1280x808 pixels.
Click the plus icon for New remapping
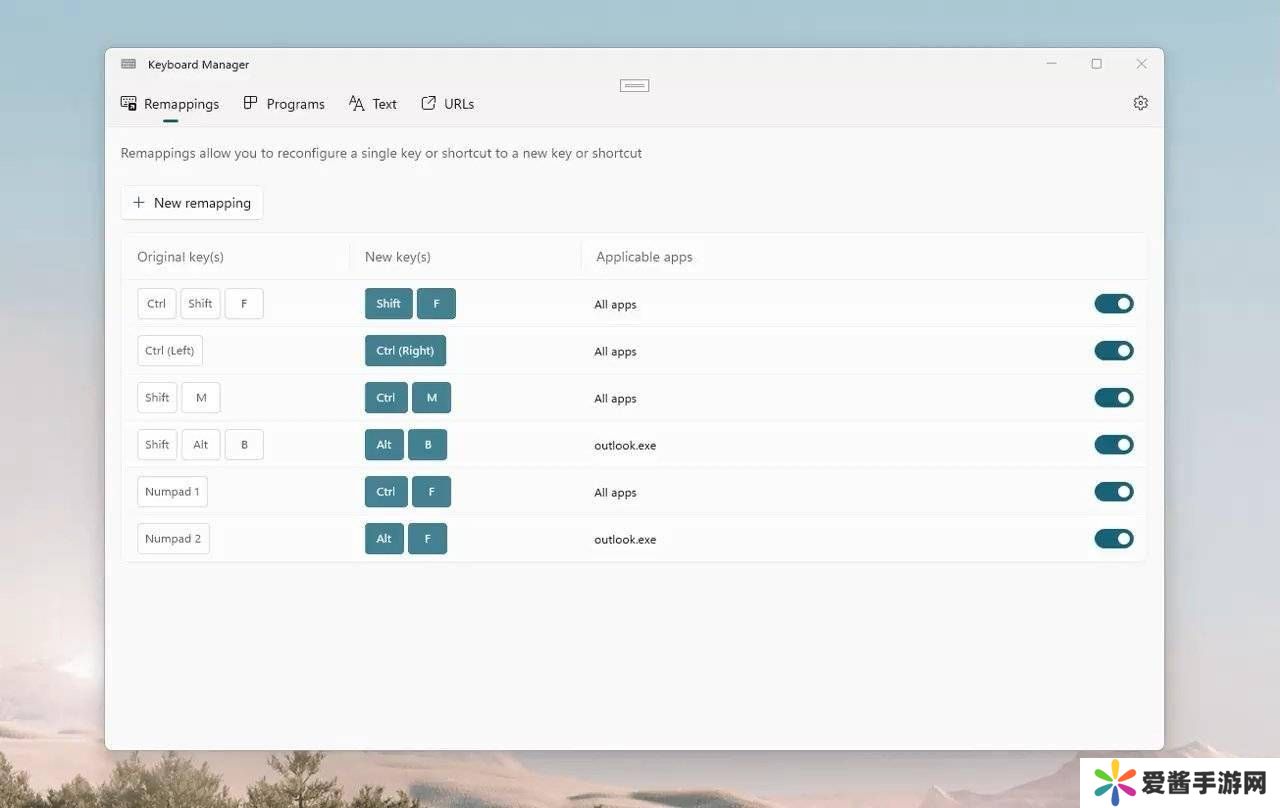(x=139, y=203)
